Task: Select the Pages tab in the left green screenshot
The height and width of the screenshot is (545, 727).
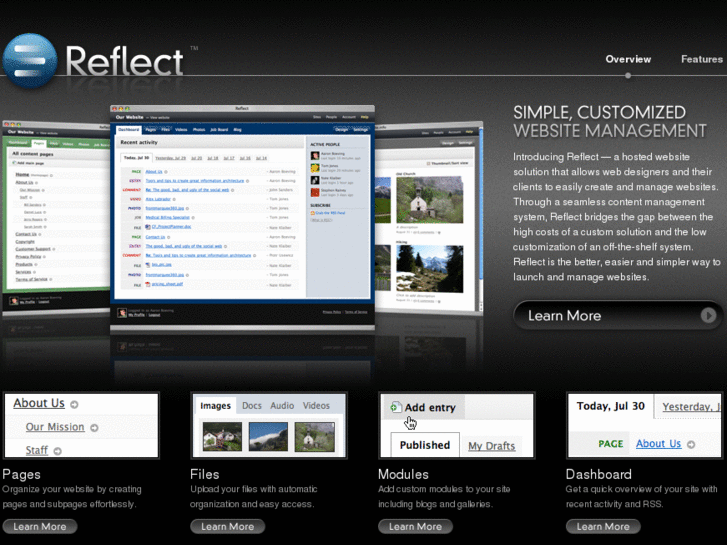Action: pos(38,143)
